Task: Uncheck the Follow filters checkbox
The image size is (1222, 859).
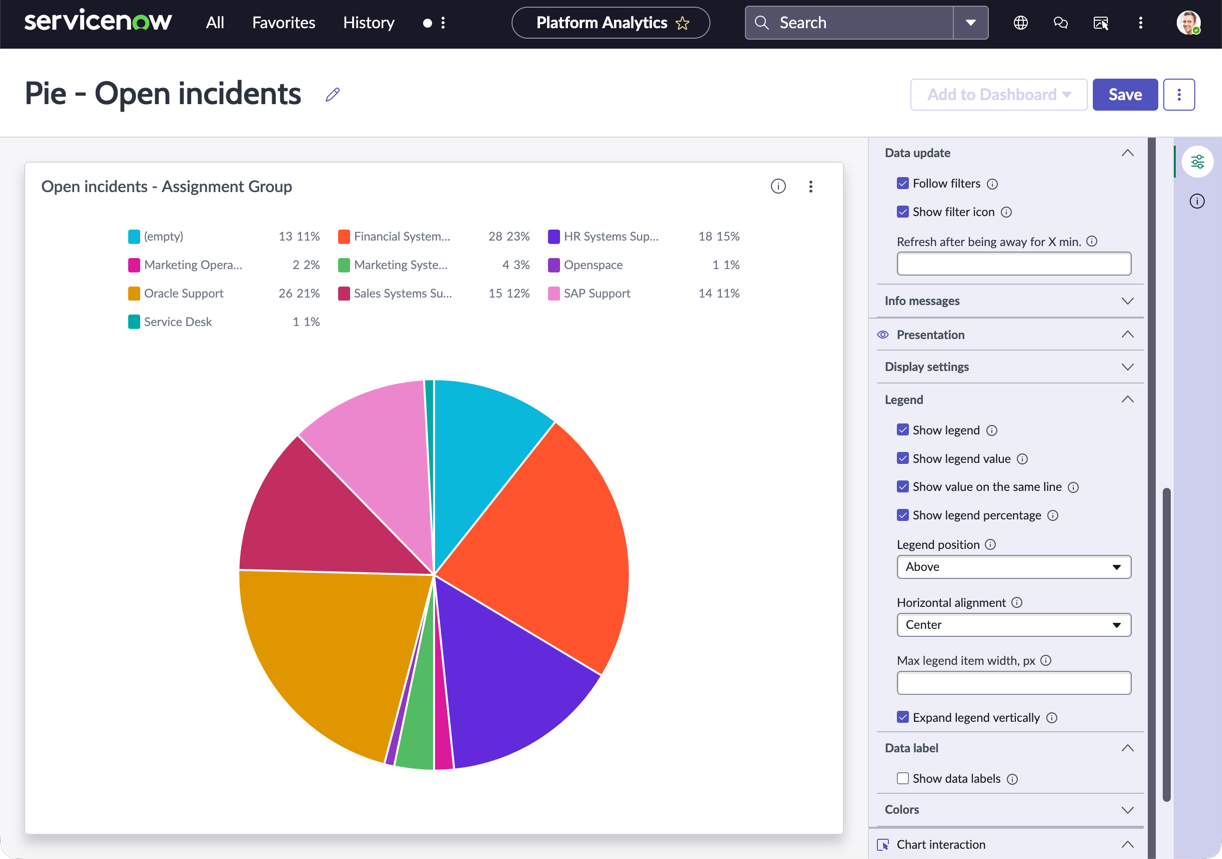Action: coord(903,183)
